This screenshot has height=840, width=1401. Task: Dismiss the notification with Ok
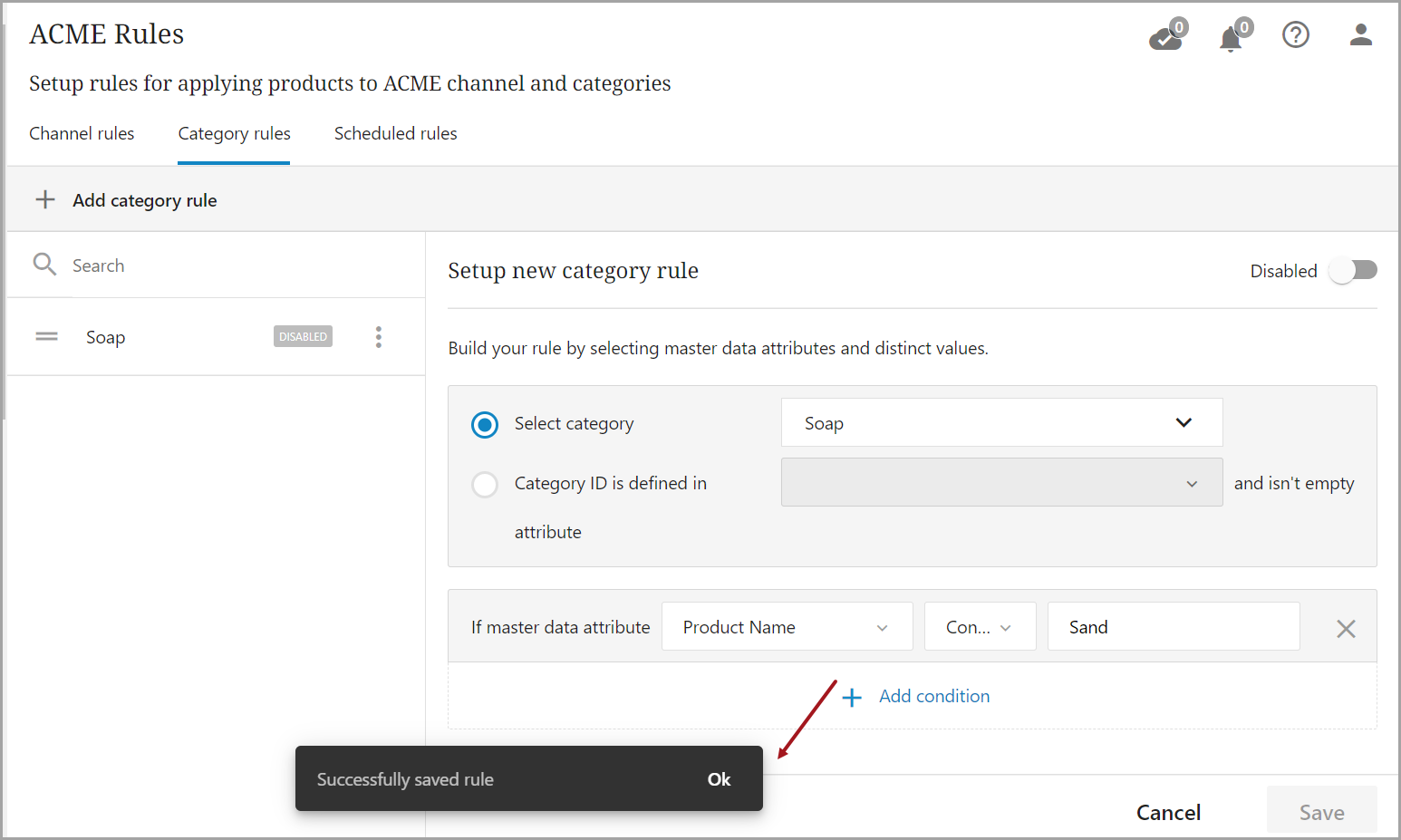719,779
